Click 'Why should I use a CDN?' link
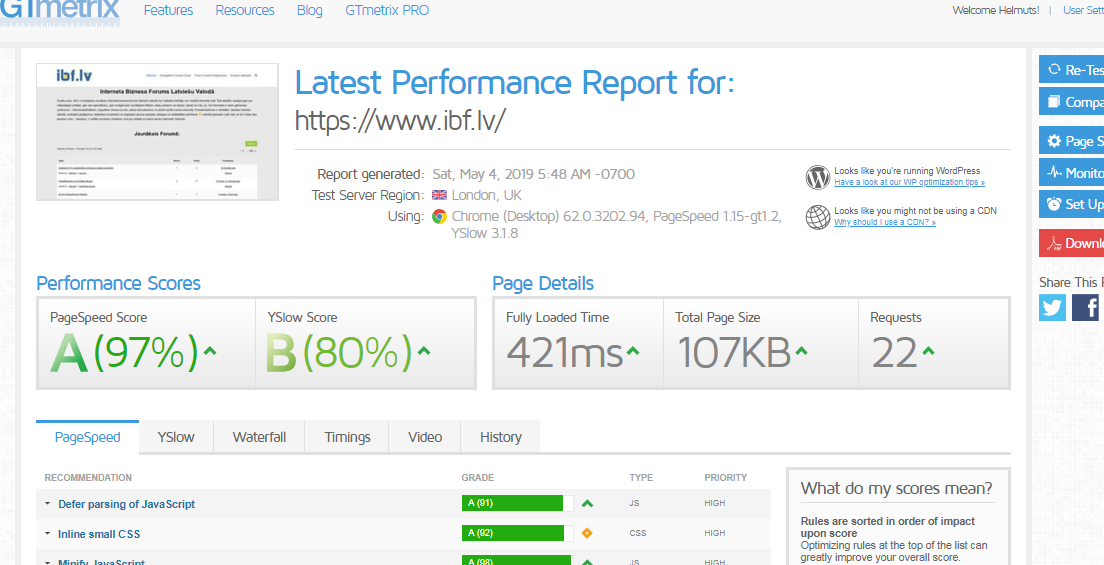Viewport: 1104px width, 565px height. 885,222
